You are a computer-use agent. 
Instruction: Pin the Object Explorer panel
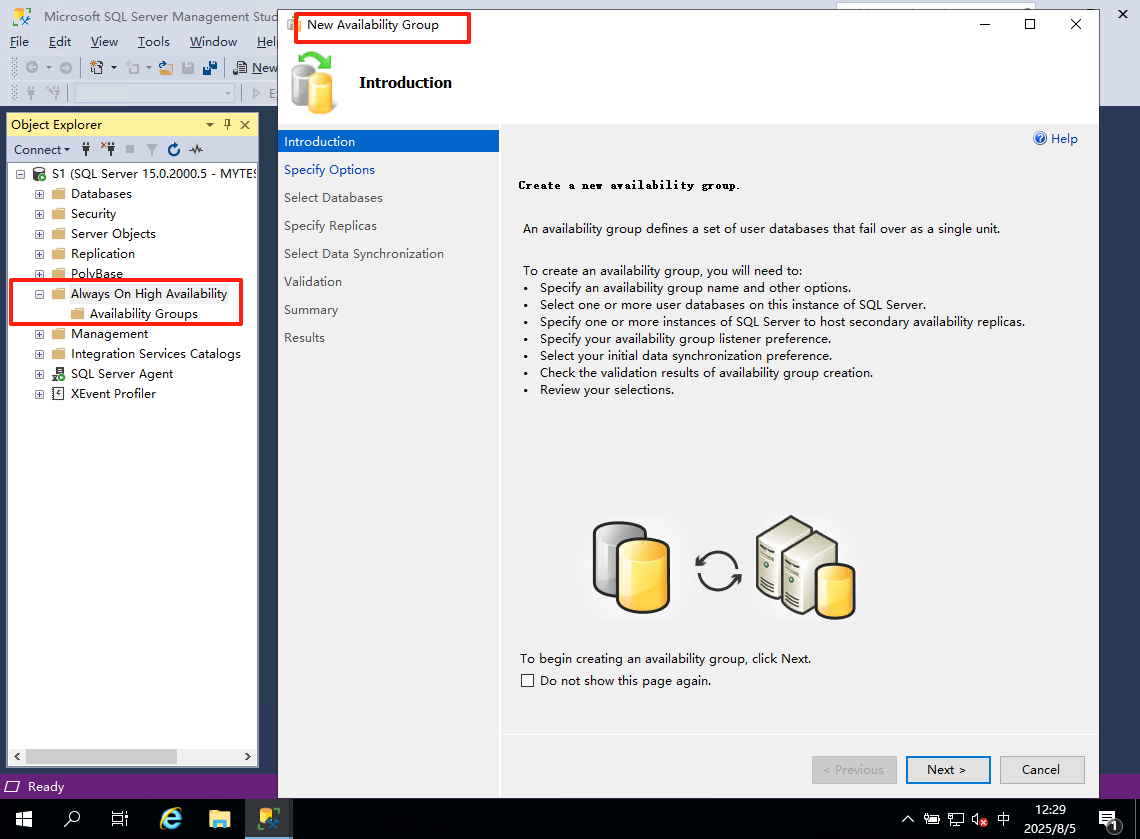coord(228,124)
